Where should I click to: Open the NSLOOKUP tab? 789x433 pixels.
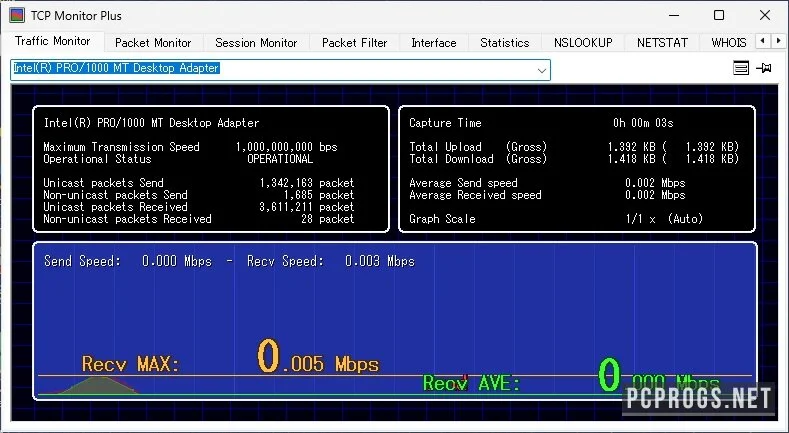tap(583, 43)
